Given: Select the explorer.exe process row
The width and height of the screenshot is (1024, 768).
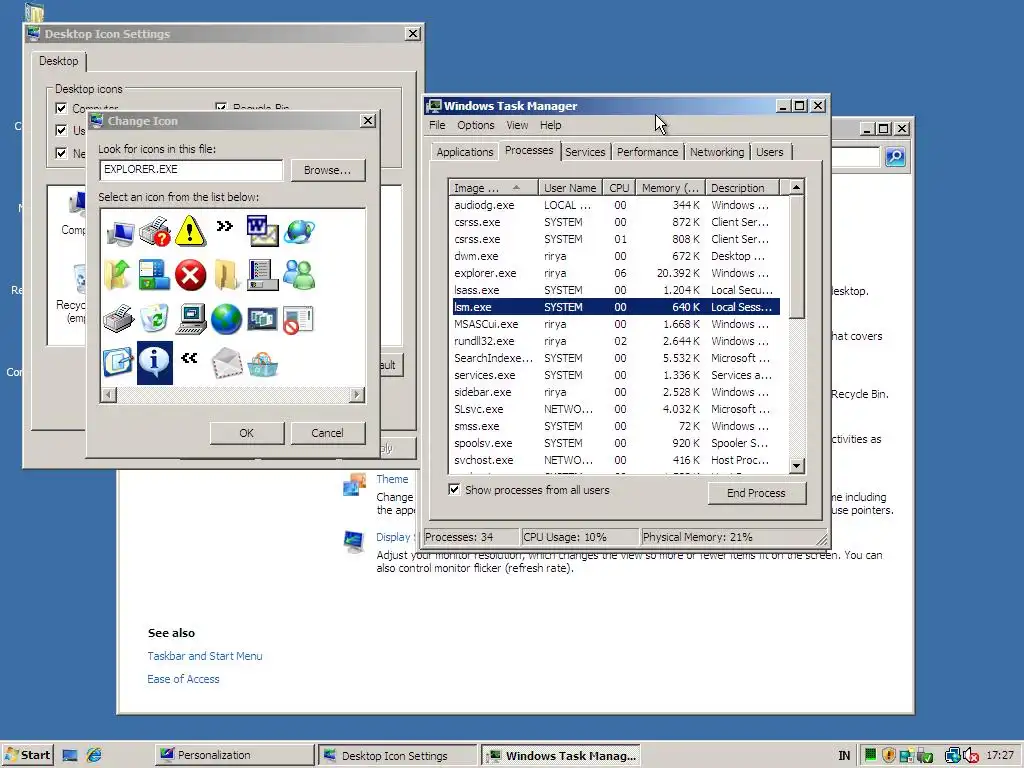Looking at the screenshot, I should (x=616, y=273).
